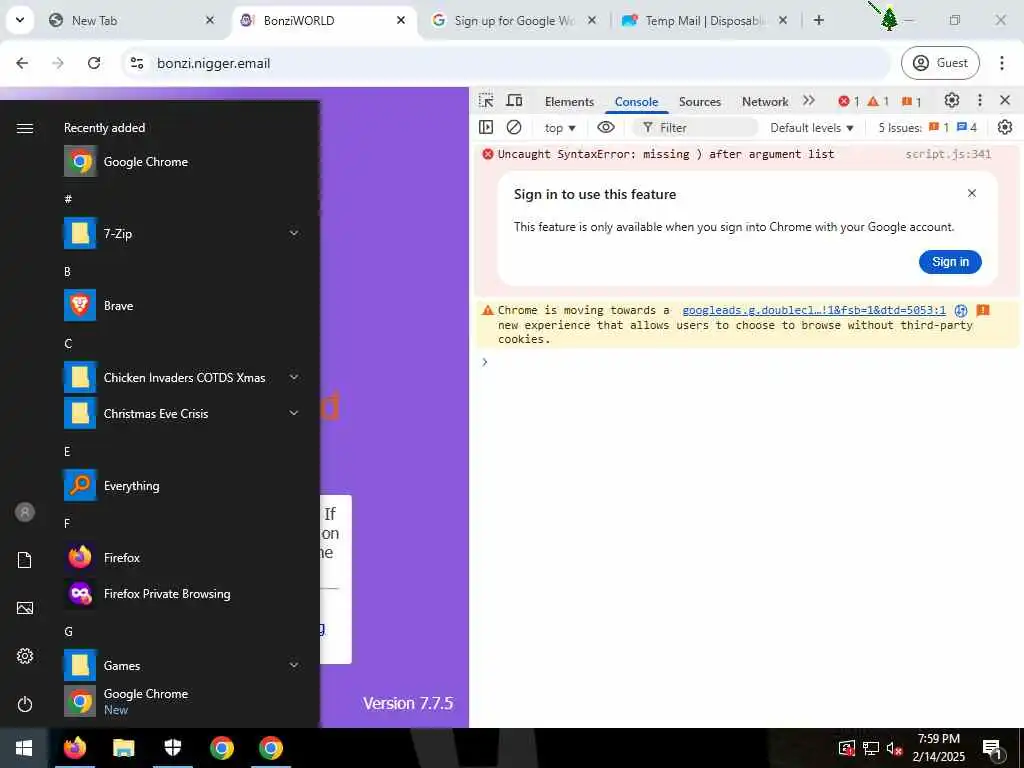Open DevTools settings gear in the tab bar
Image resolution: width=1024 pixels, height=768 pixels.
pos(952,101)
